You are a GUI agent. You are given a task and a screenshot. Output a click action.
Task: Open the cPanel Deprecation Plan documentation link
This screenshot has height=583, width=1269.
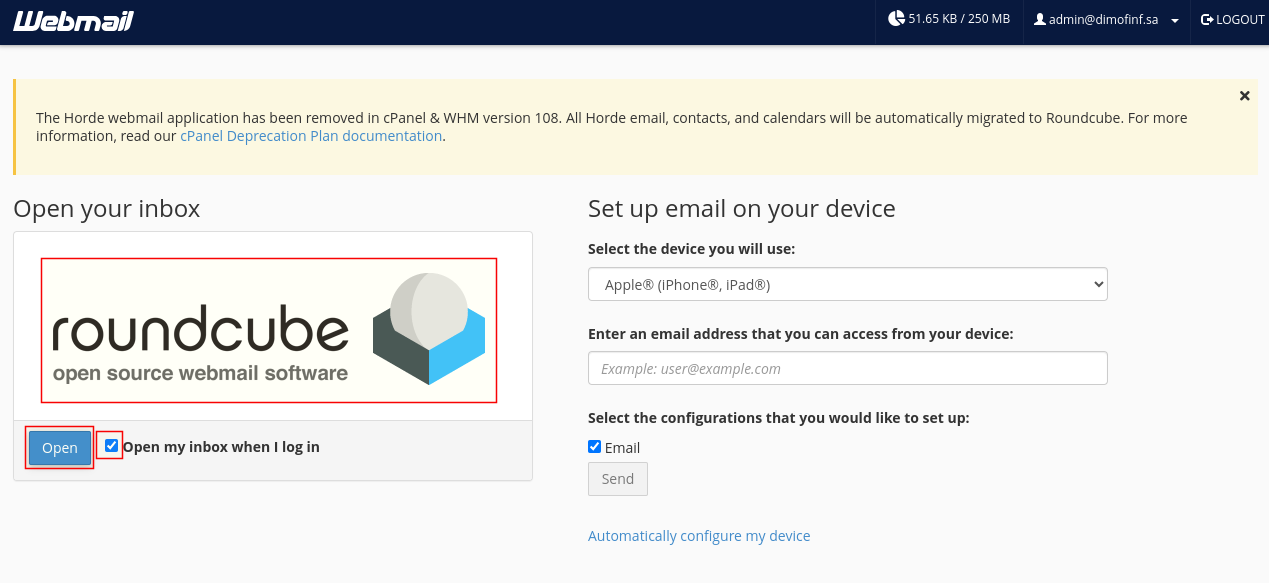(x=311, y=136)
